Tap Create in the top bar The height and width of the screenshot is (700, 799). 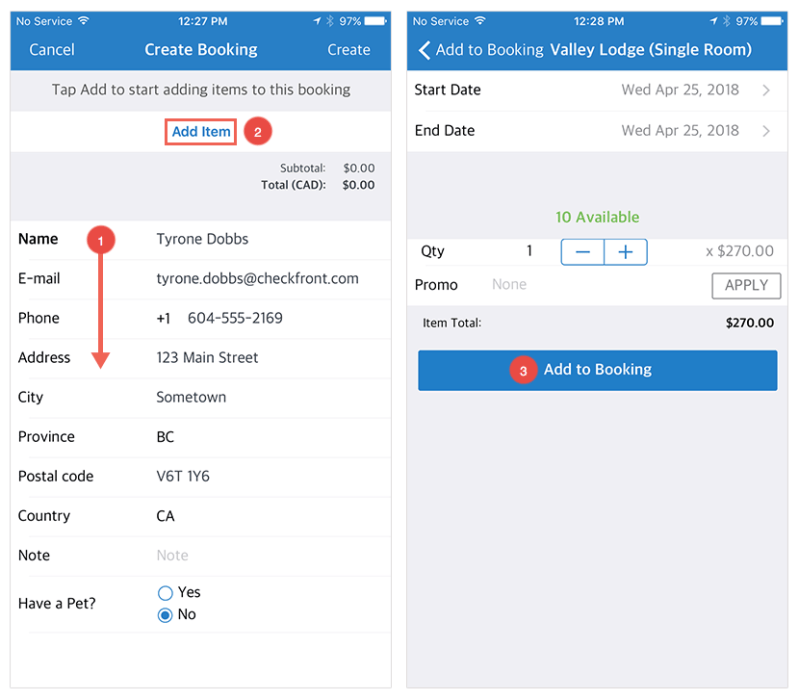point(349,49)
